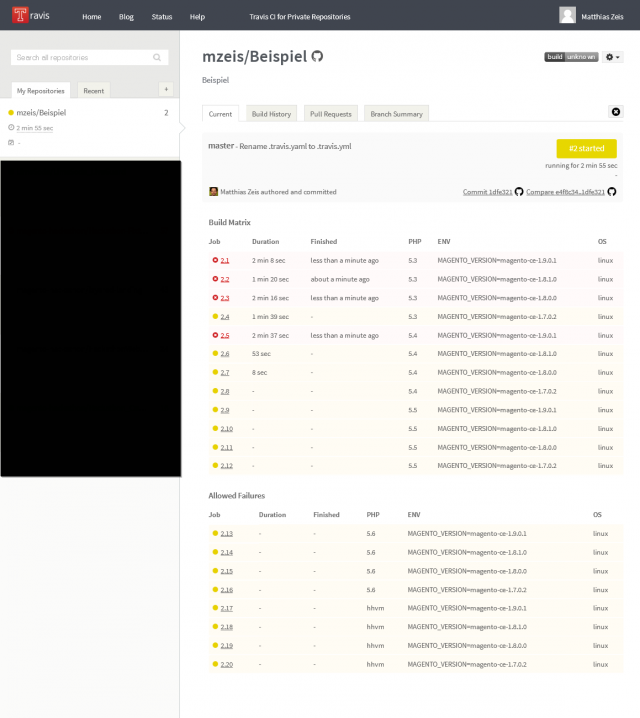The height and width of the screenshot is (718, 640).
Task: Click the Allowed Failures heading
Action: pos(237,495)
